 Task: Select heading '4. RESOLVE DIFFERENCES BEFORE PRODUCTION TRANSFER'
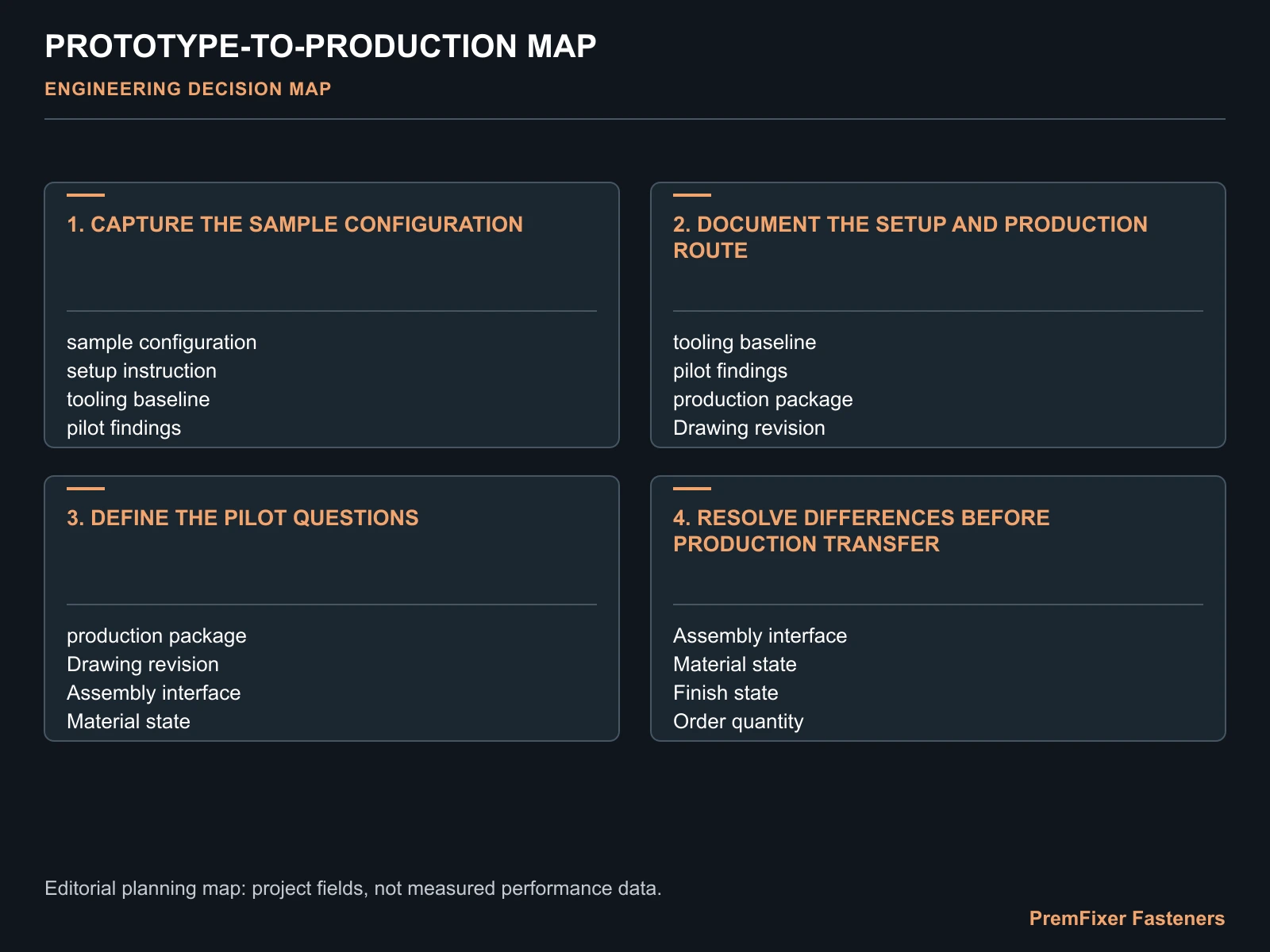tap(861, 531)
